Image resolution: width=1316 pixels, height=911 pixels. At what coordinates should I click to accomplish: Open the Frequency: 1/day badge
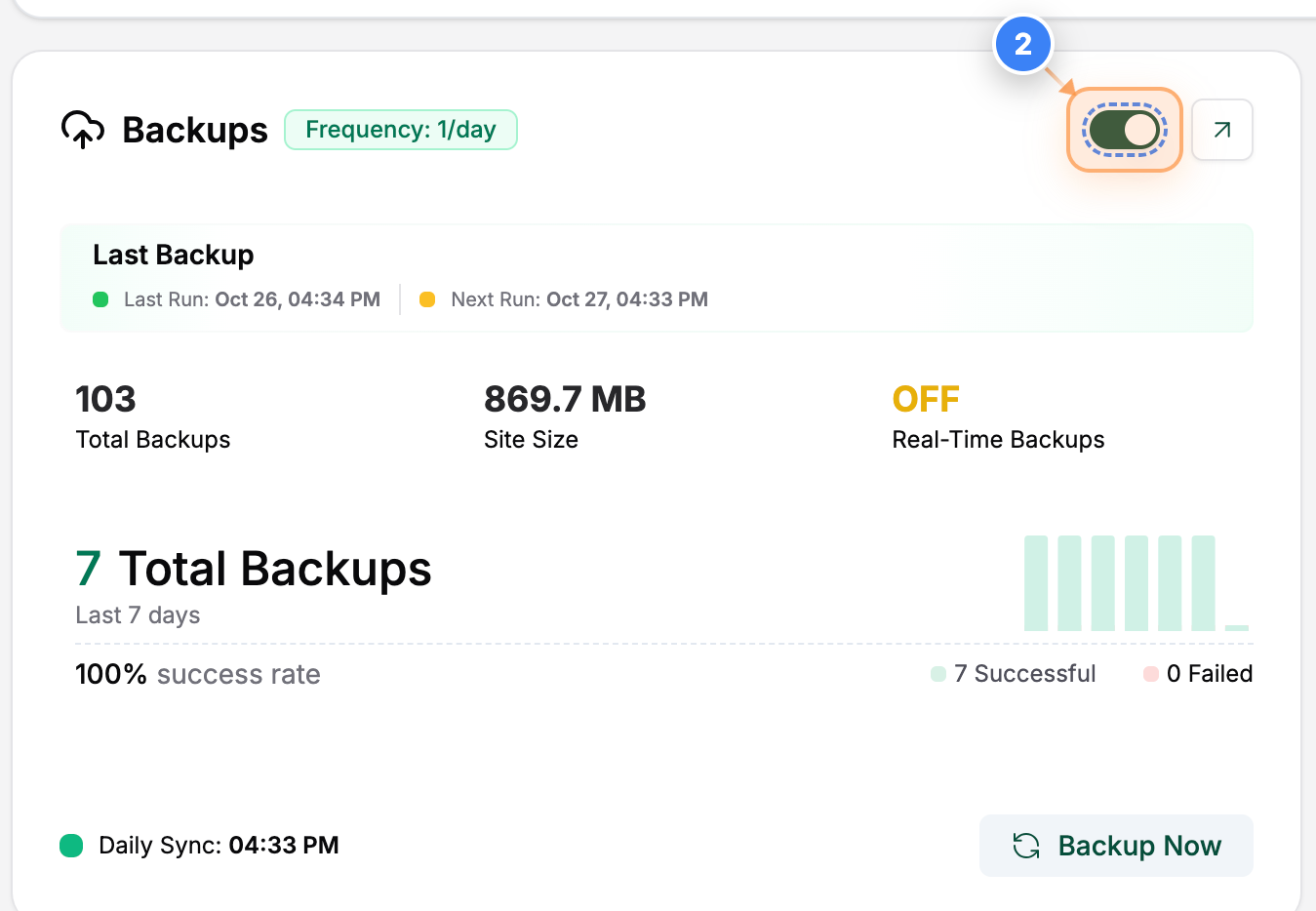coord(400,129)
